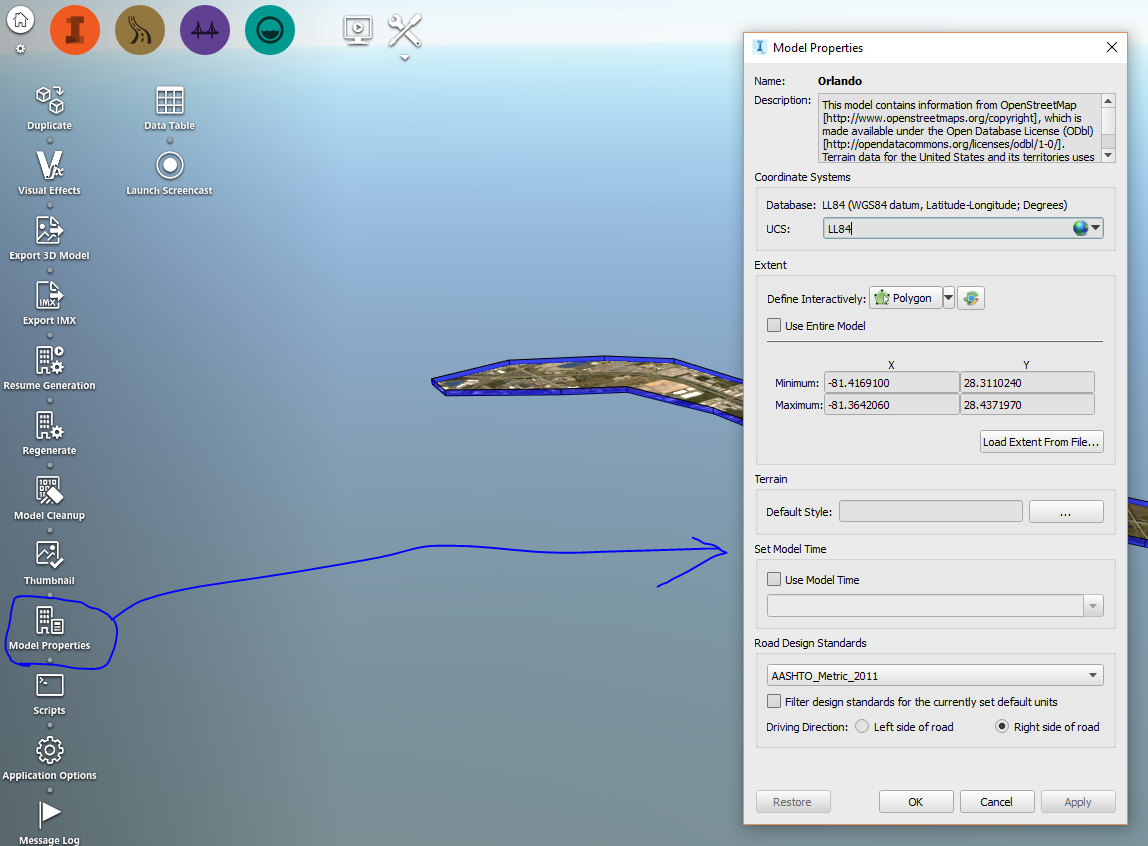The width and height of the screenshot is (1148, 846).
Task: Open Model Cleanup
Action: [49, 499]
